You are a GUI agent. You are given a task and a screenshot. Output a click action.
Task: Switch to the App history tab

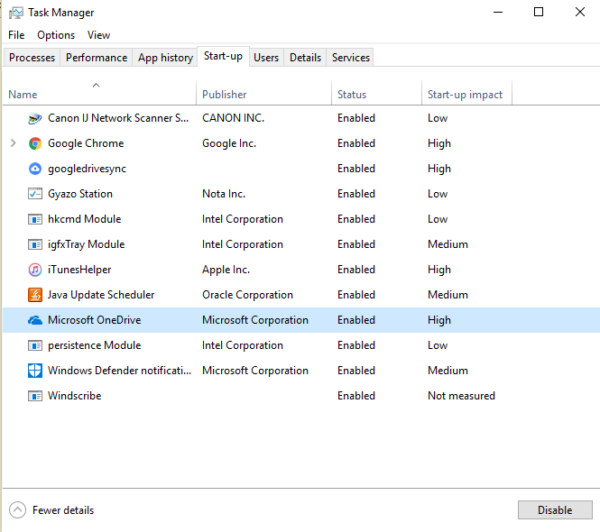[165, 57]
